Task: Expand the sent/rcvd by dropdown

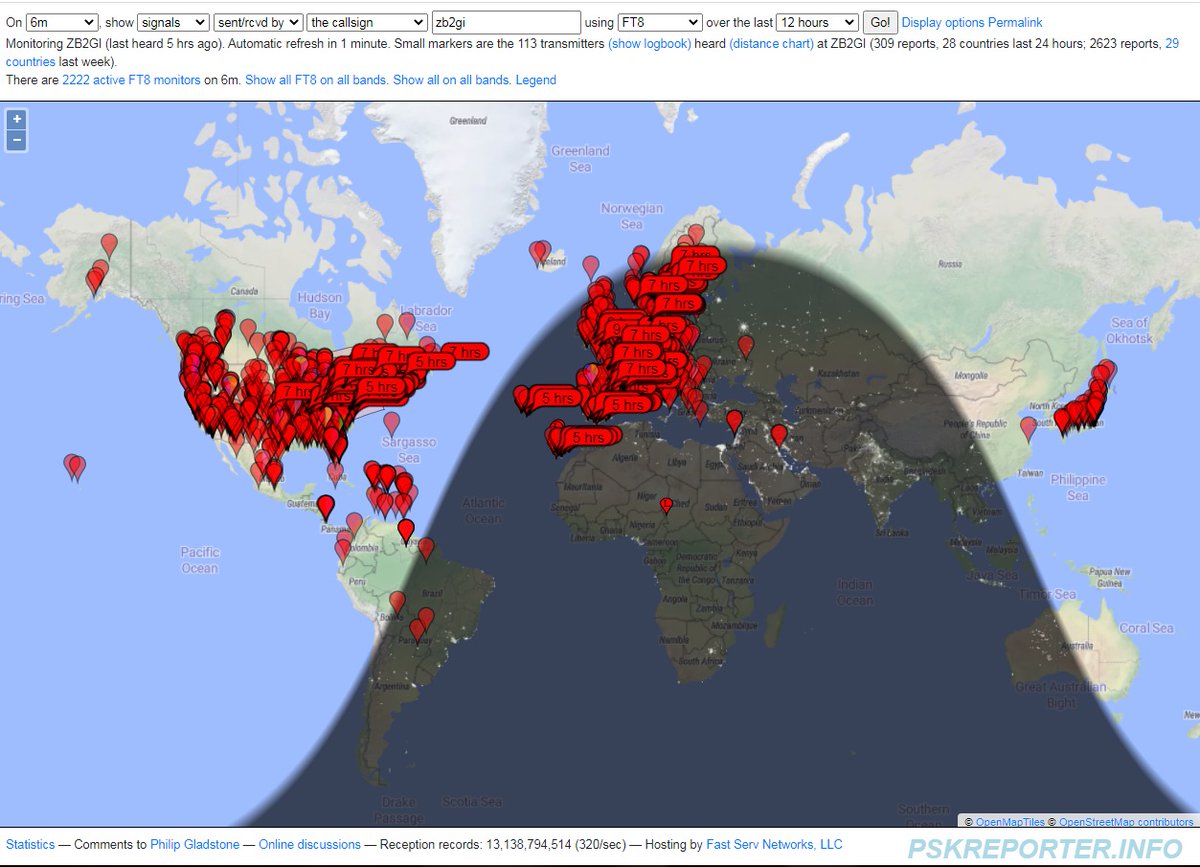Action: tap(258, 22)
